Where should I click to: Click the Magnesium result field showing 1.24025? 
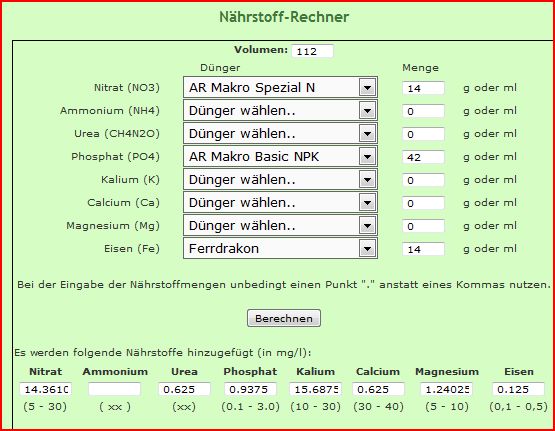tap(447, 389)
